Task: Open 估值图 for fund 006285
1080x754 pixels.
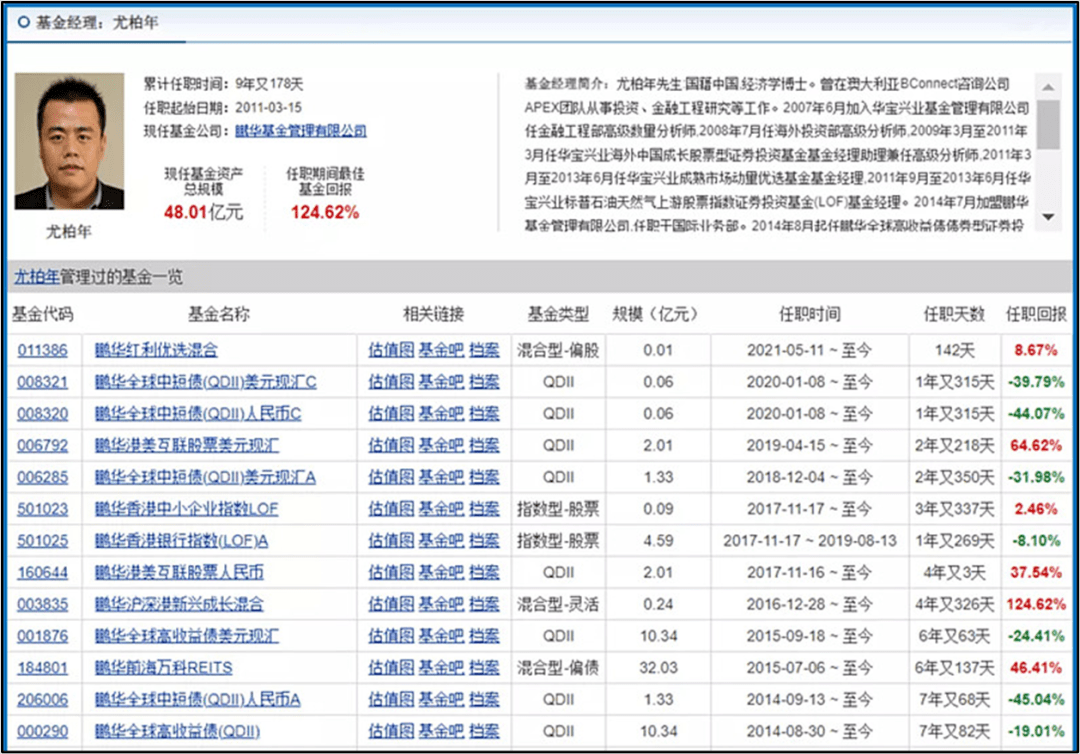Action: pyautogui.click(x=391, y=477)
